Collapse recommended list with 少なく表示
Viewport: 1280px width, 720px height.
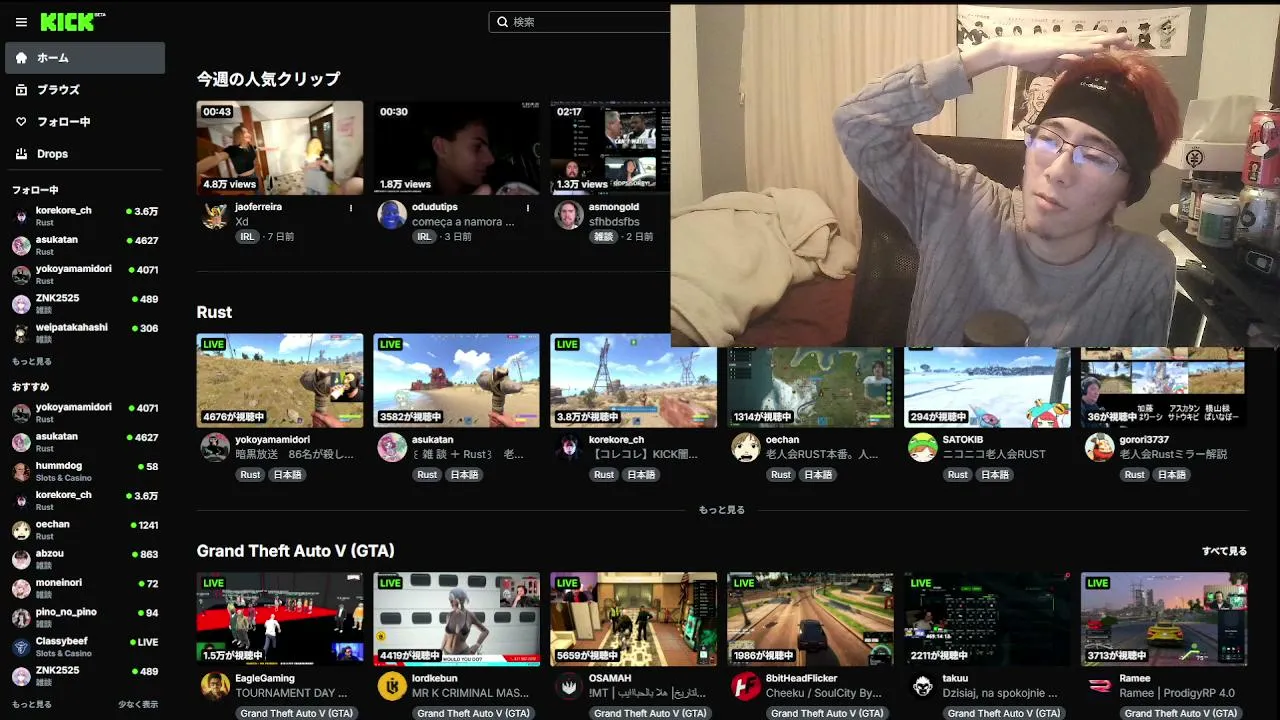[138, 705]
